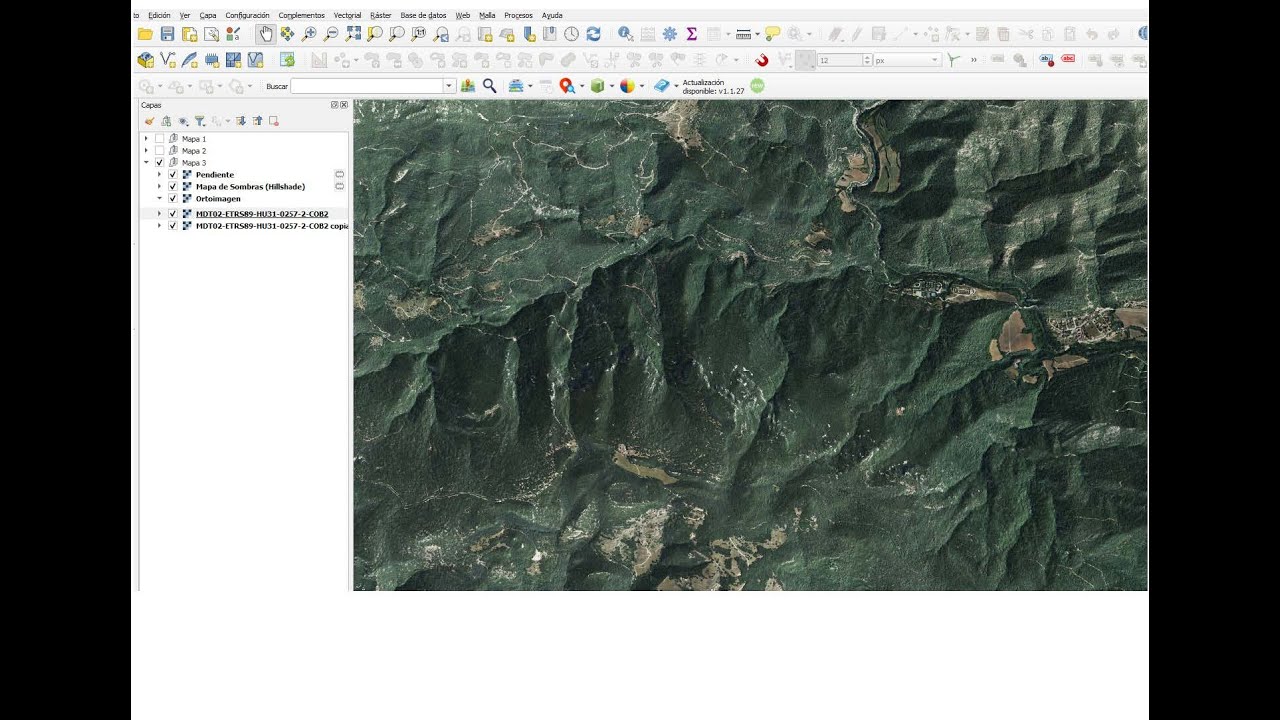This screenshot has width=1280, height=720.
Task: Collapse all layers in Capas panel
Action: (257, 121)
